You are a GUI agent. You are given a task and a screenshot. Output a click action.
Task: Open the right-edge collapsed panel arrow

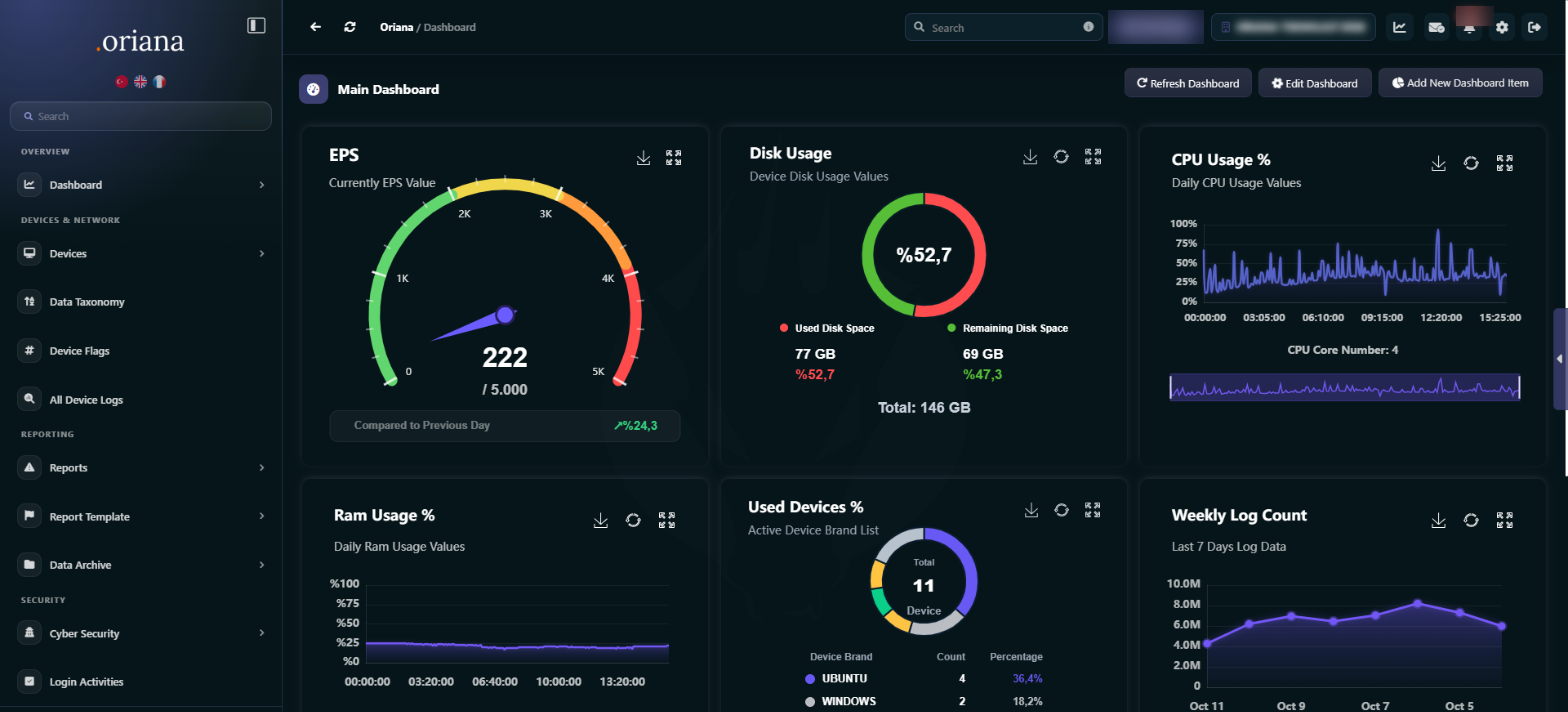[x=1560, y=358]
